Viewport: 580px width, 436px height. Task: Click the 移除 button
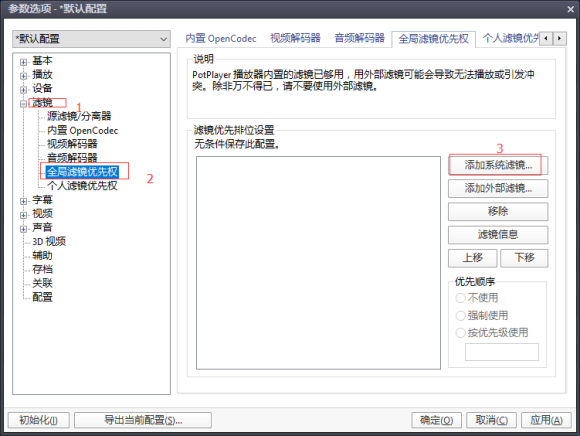tap(498, 212)
